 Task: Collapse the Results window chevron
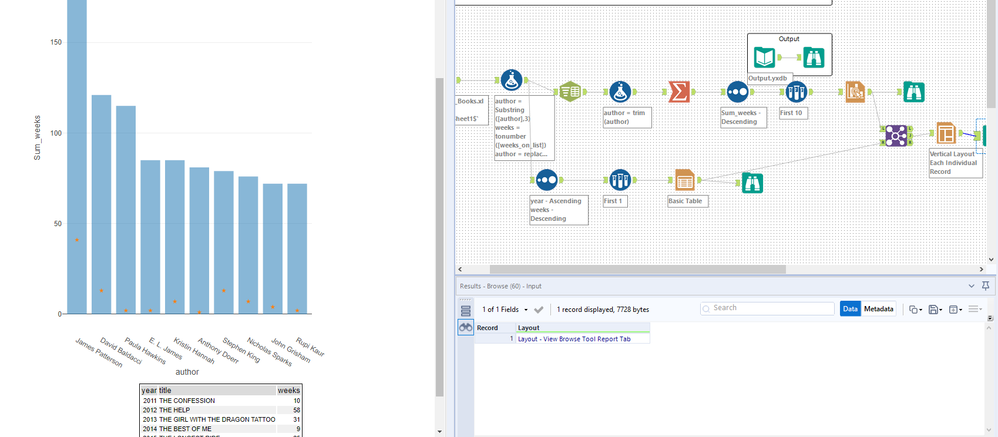(971, 286)
